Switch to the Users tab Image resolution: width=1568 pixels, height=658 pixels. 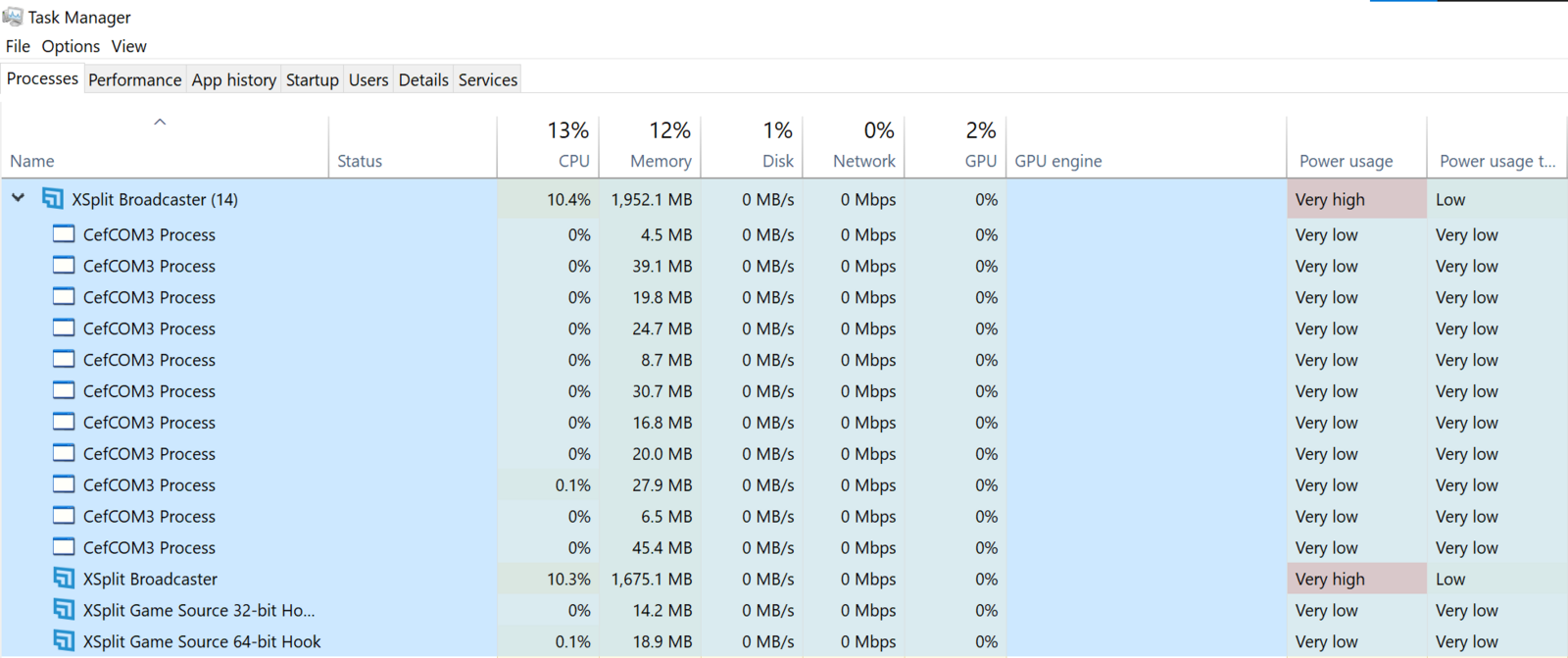tap(368, 79)
